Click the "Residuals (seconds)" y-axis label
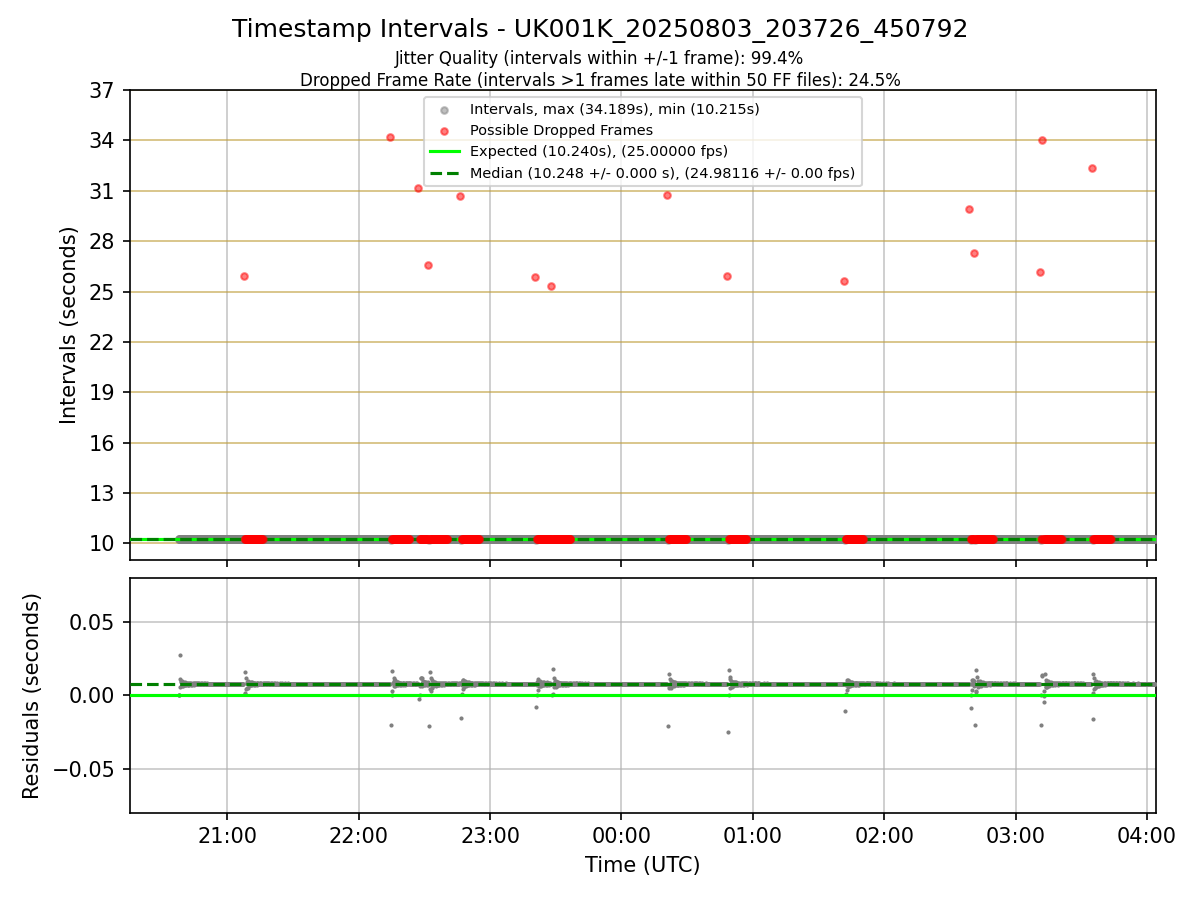 point(32,696)
